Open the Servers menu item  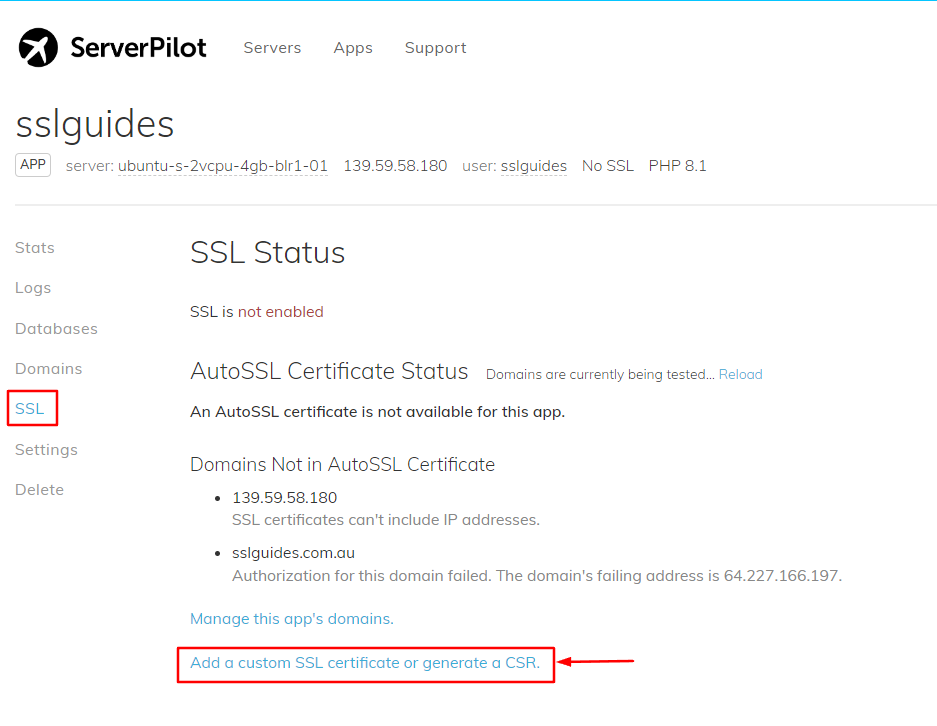pos(272,47)
